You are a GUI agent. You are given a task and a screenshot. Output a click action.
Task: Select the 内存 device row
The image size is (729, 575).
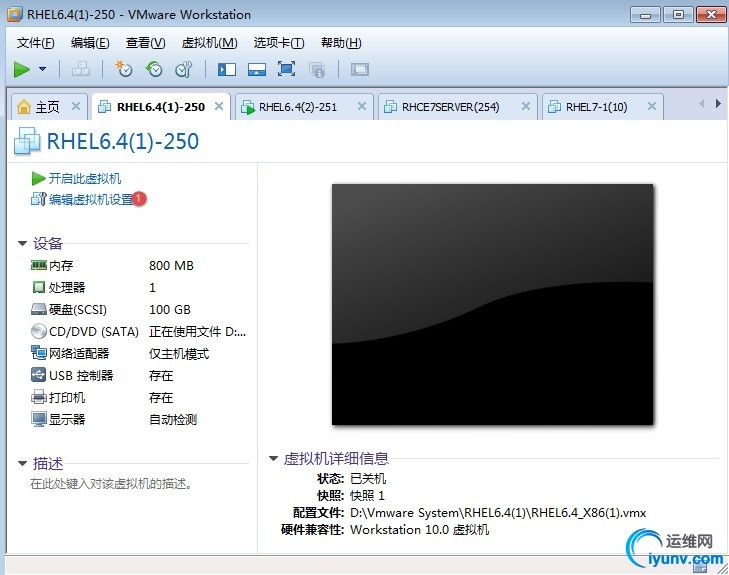coord(139,265)
